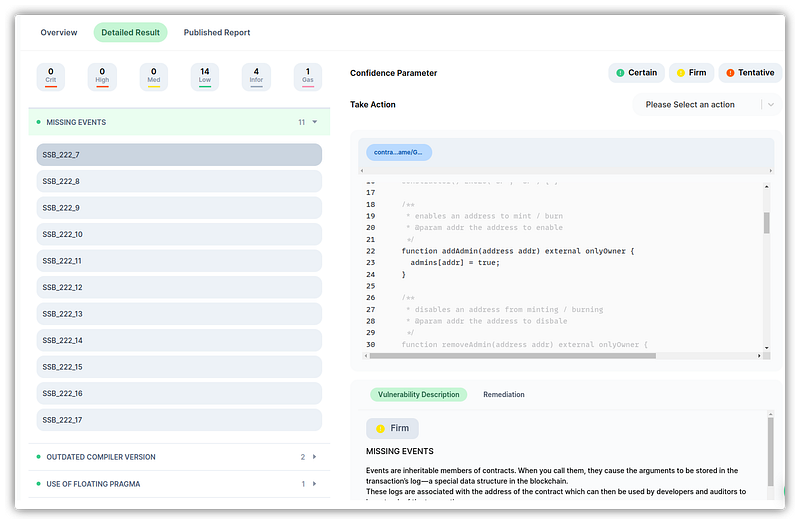Click the contract file path chip
Image resolution: width=800 pixels, height=524 pixels.
(x=400, y=152)
